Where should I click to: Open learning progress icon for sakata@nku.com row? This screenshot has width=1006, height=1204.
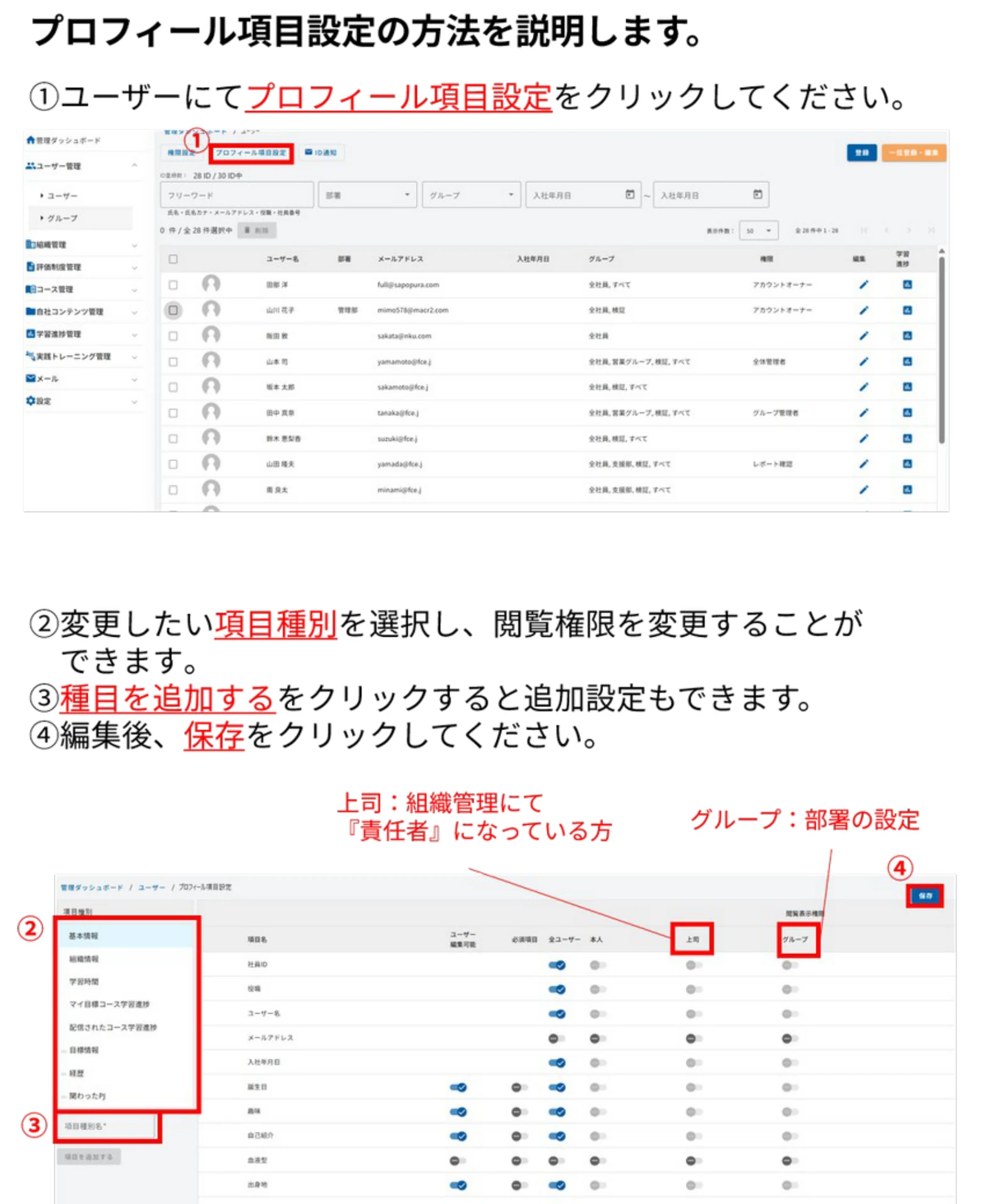907,336
